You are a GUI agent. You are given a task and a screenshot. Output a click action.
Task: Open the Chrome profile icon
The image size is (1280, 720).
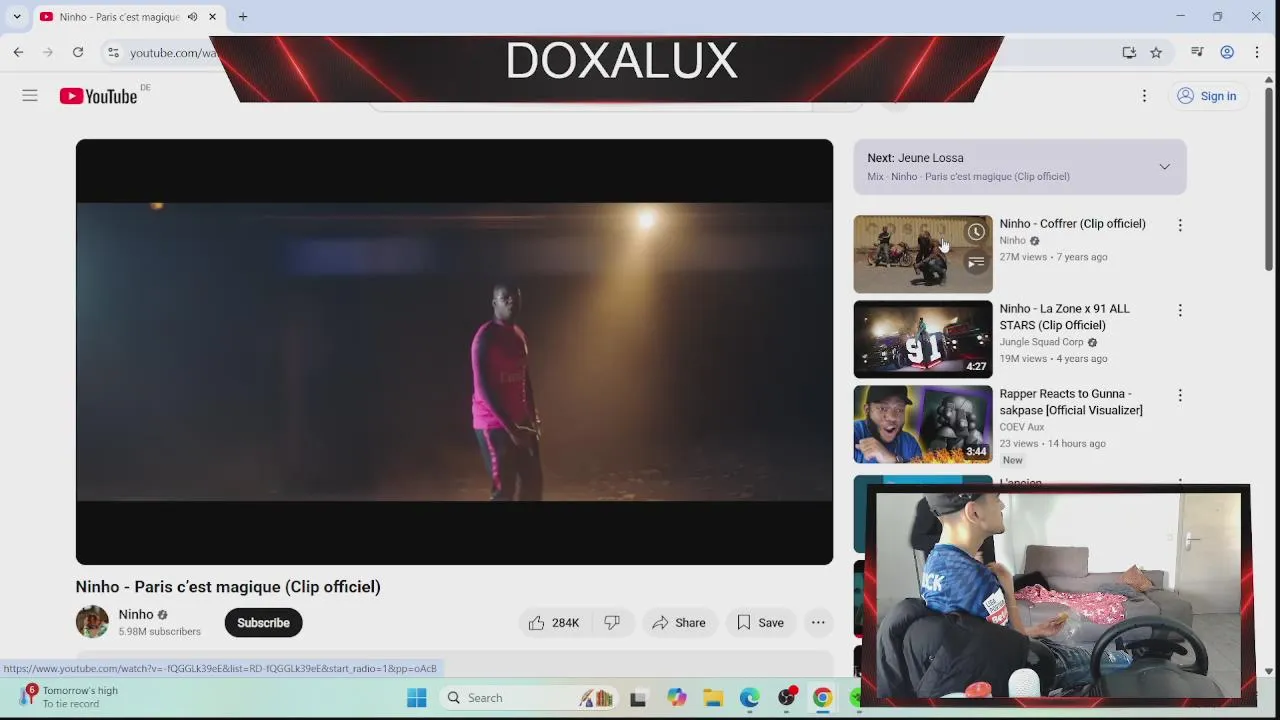tap(1227, 52)
